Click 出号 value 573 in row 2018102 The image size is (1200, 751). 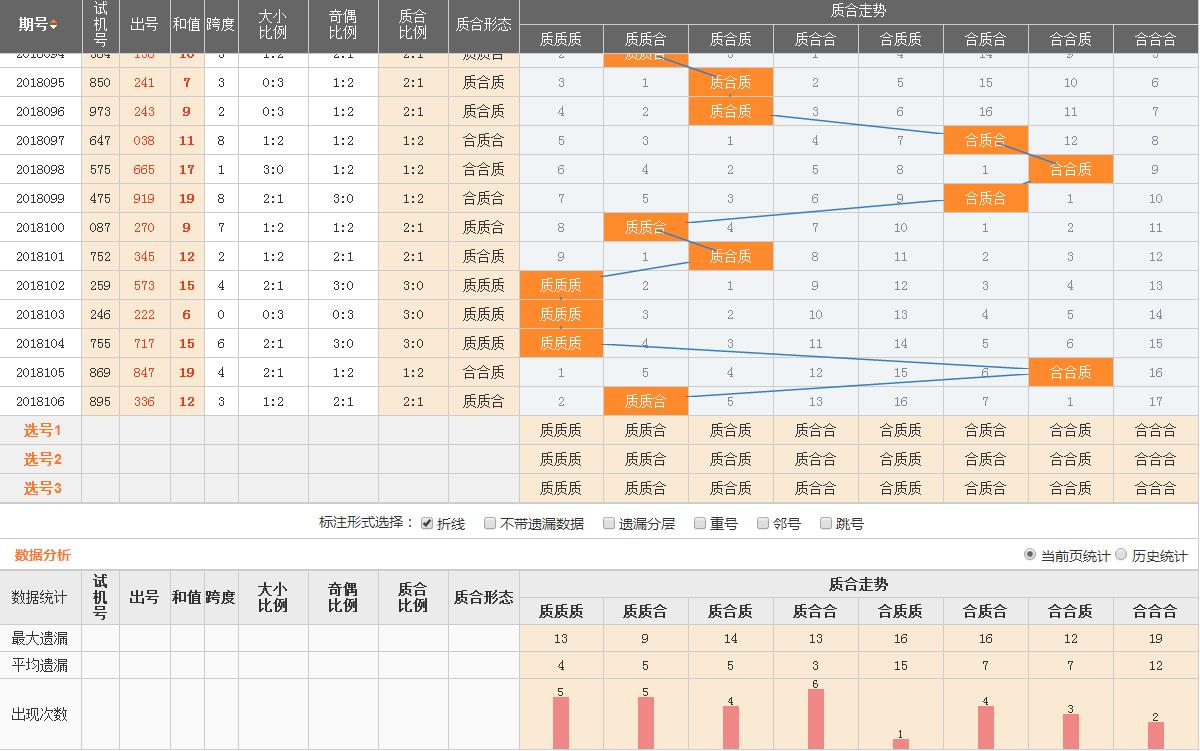pyautogui.click(x=145, y=286)
